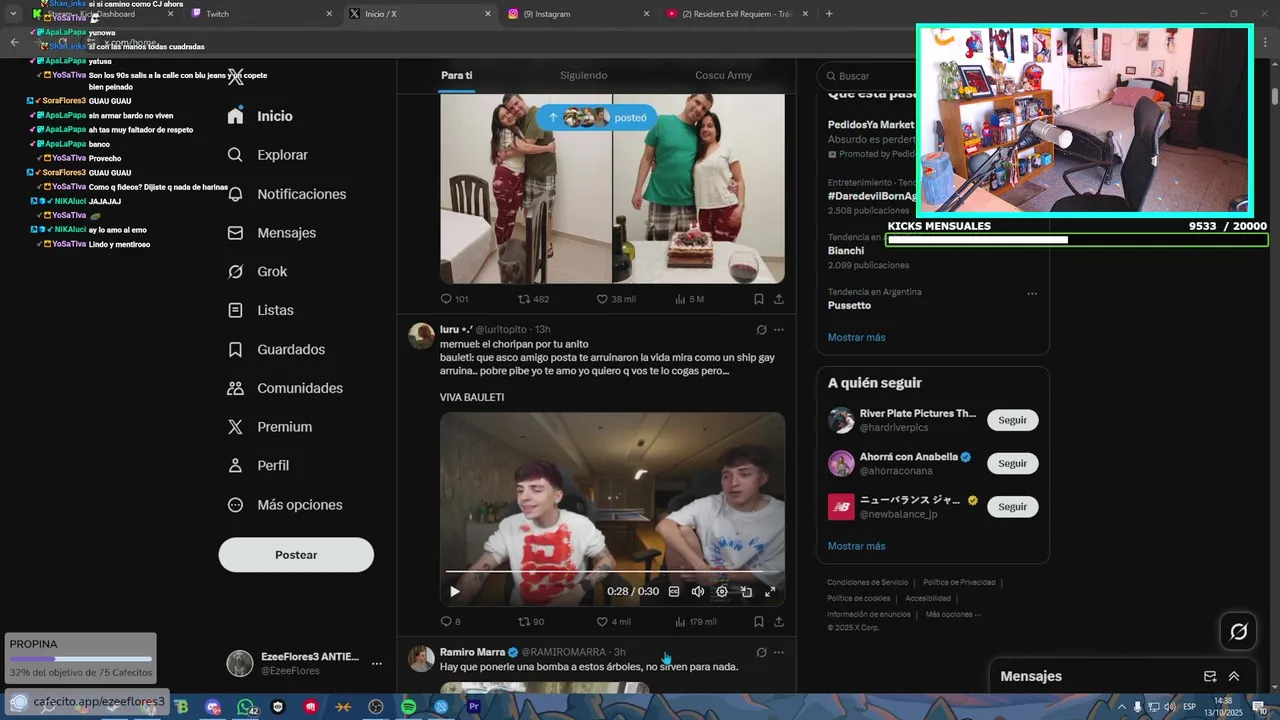Switch to Instagram browser tab
The width and height of the screenshot is (1280, 720).
tap(578, 14)
